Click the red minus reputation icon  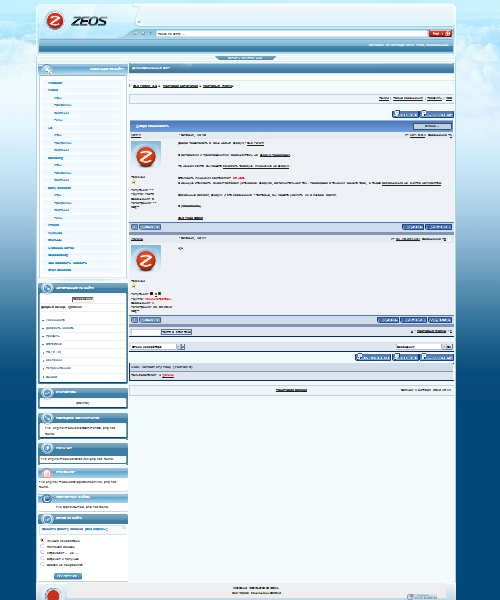click(x=151, y=293)
